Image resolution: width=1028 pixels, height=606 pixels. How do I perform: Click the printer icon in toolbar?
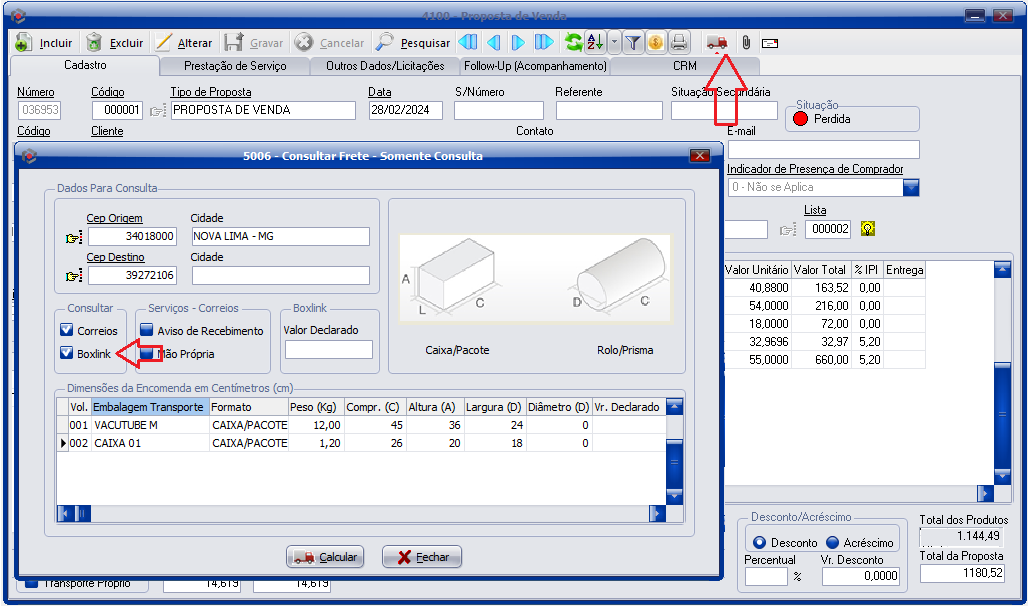679,43
